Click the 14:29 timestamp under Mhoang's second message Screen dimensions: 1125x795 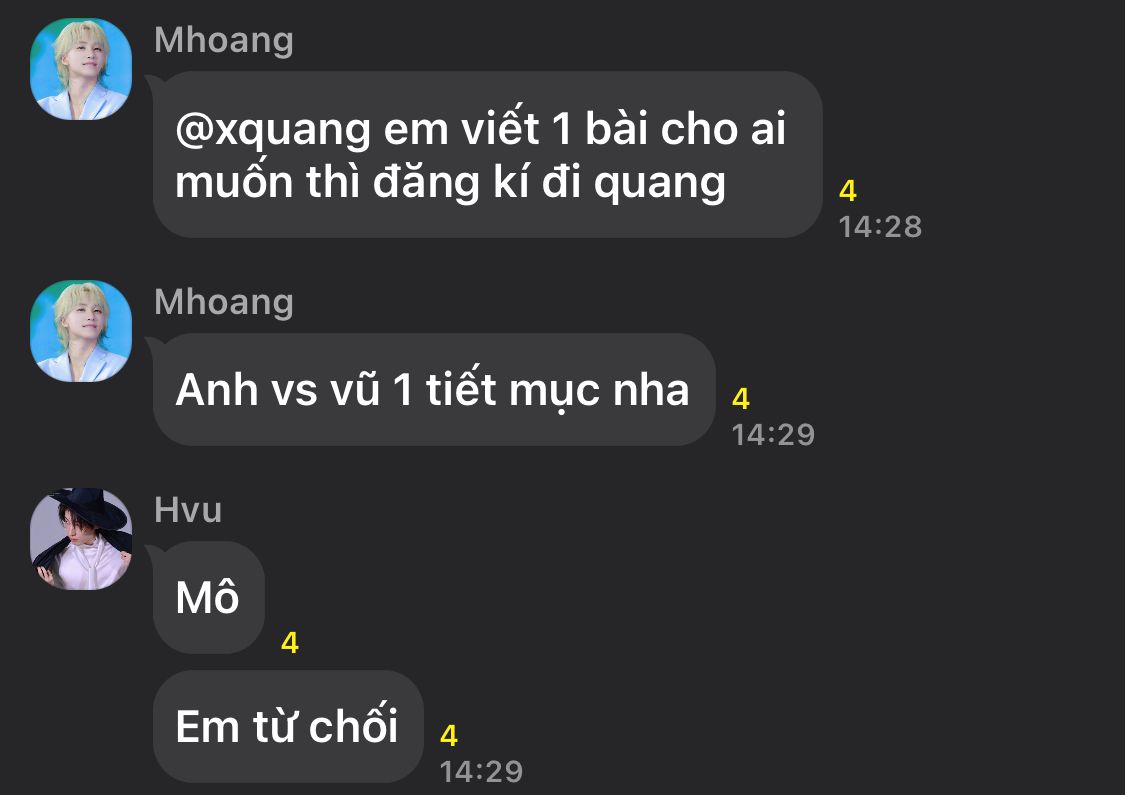click(x=773, y=435)
